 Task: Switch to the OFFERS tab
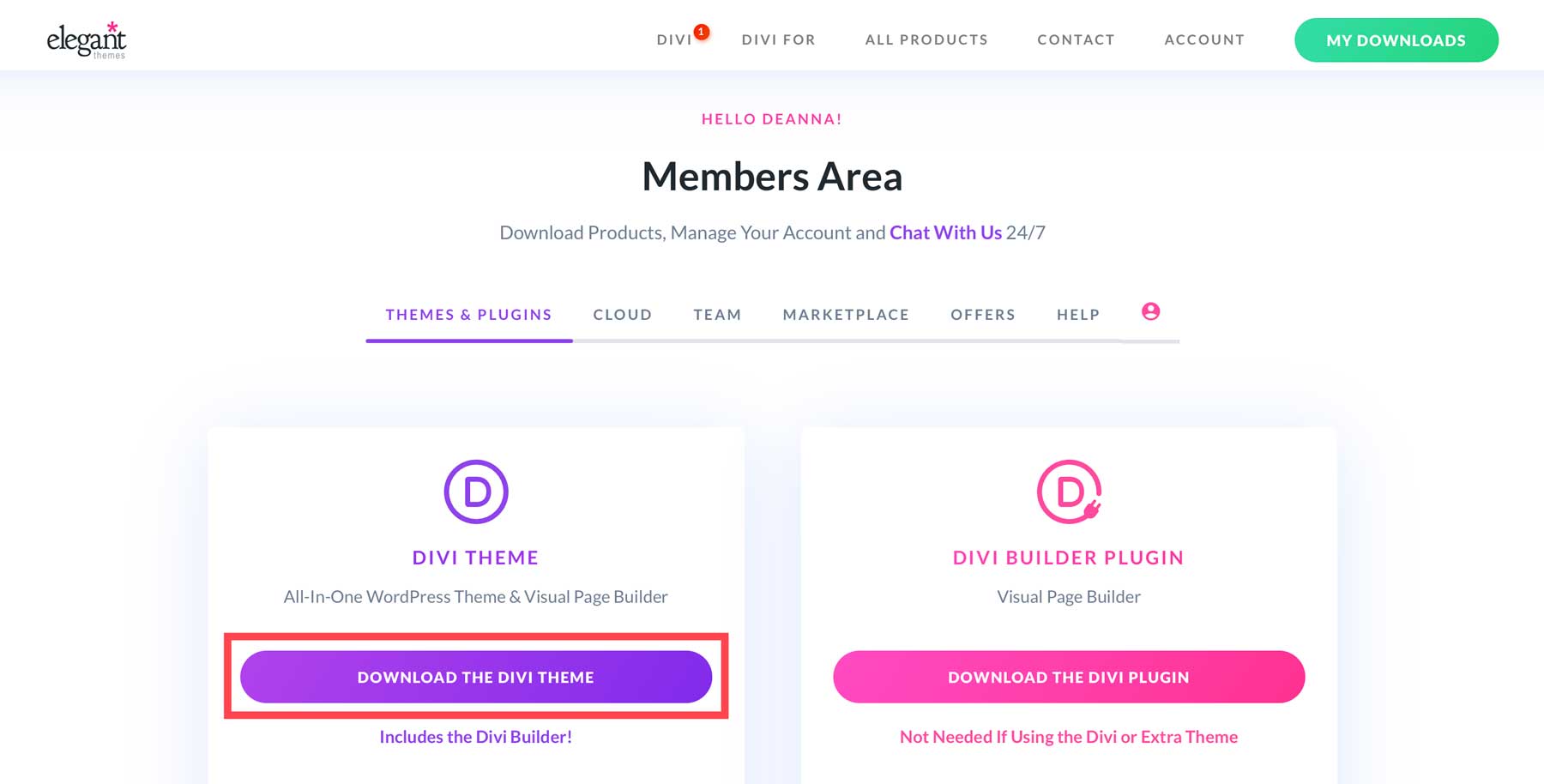click(x=983, y=314)
